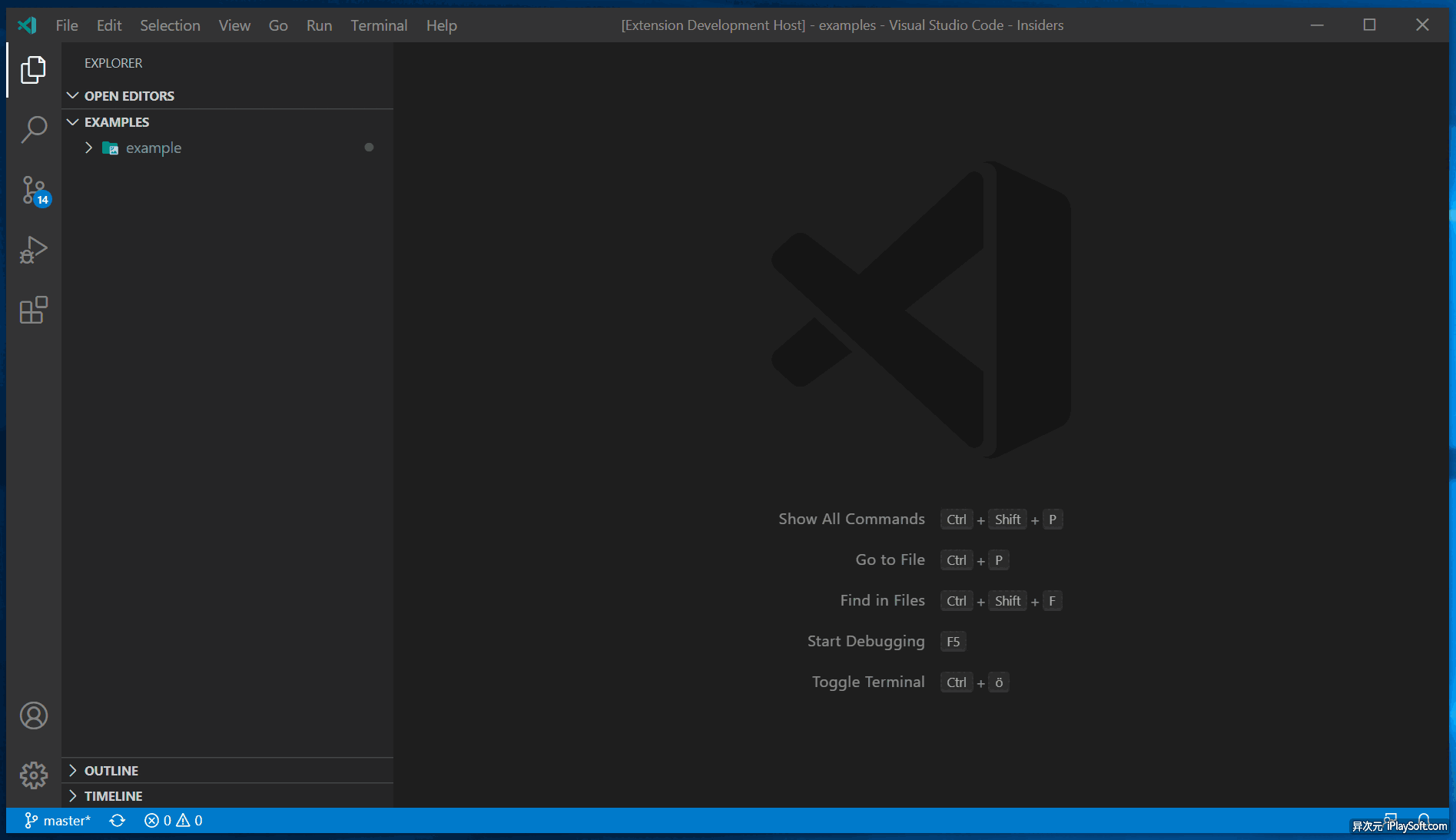The width and height of the screenshot is (1456, 840).
Task: Close the VS Code window
Action: point(1422,25)
